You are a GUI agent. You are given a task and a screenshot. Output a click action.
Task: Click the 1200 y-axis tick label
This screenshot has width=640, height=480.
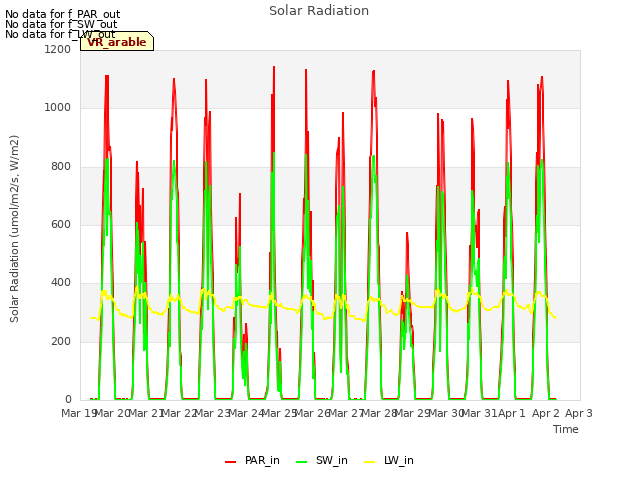click(58, 49)
